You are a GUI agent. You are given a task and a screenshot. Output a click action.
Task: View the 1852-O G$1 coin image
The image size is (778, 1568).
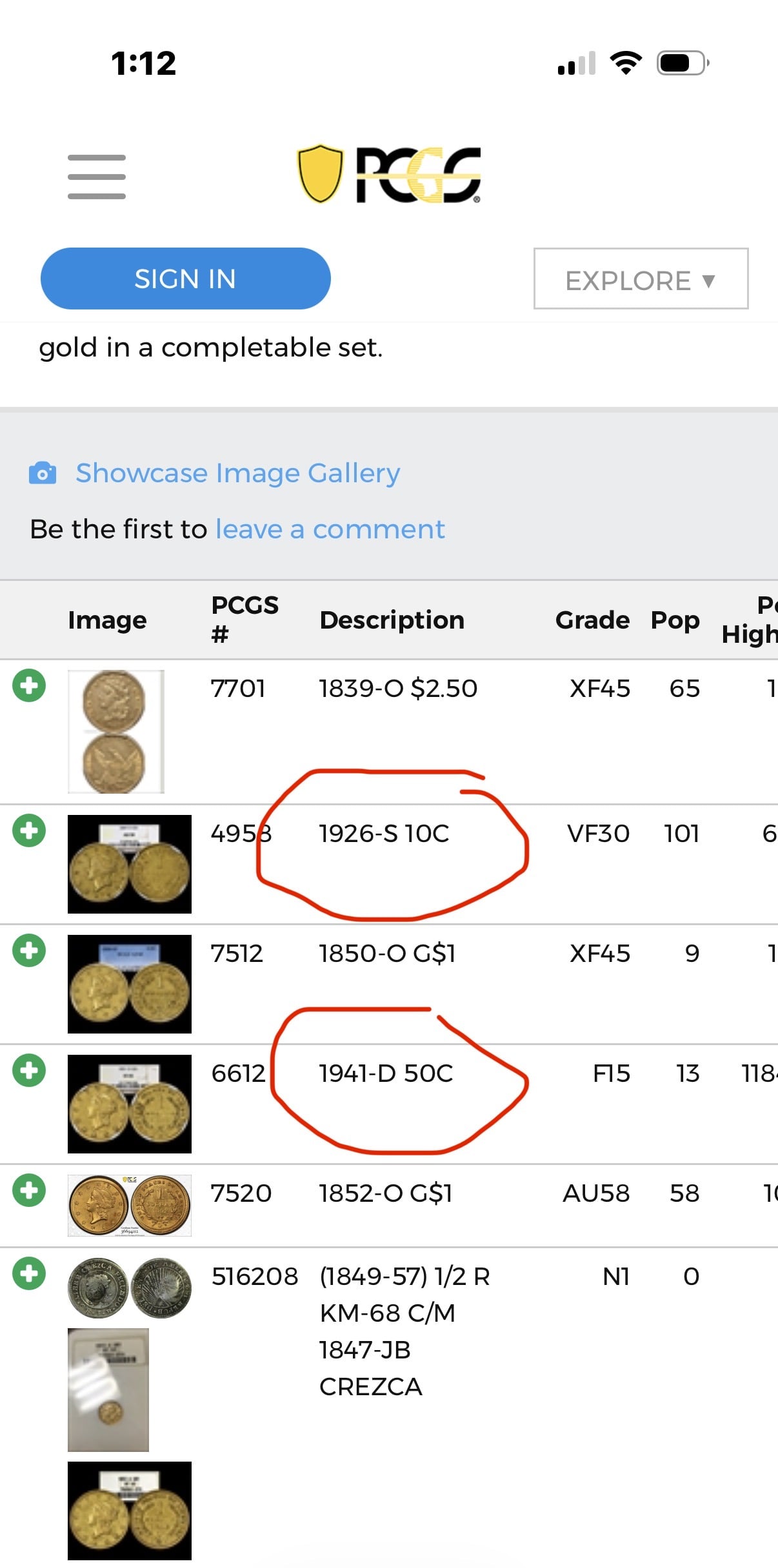point(130,1205)
